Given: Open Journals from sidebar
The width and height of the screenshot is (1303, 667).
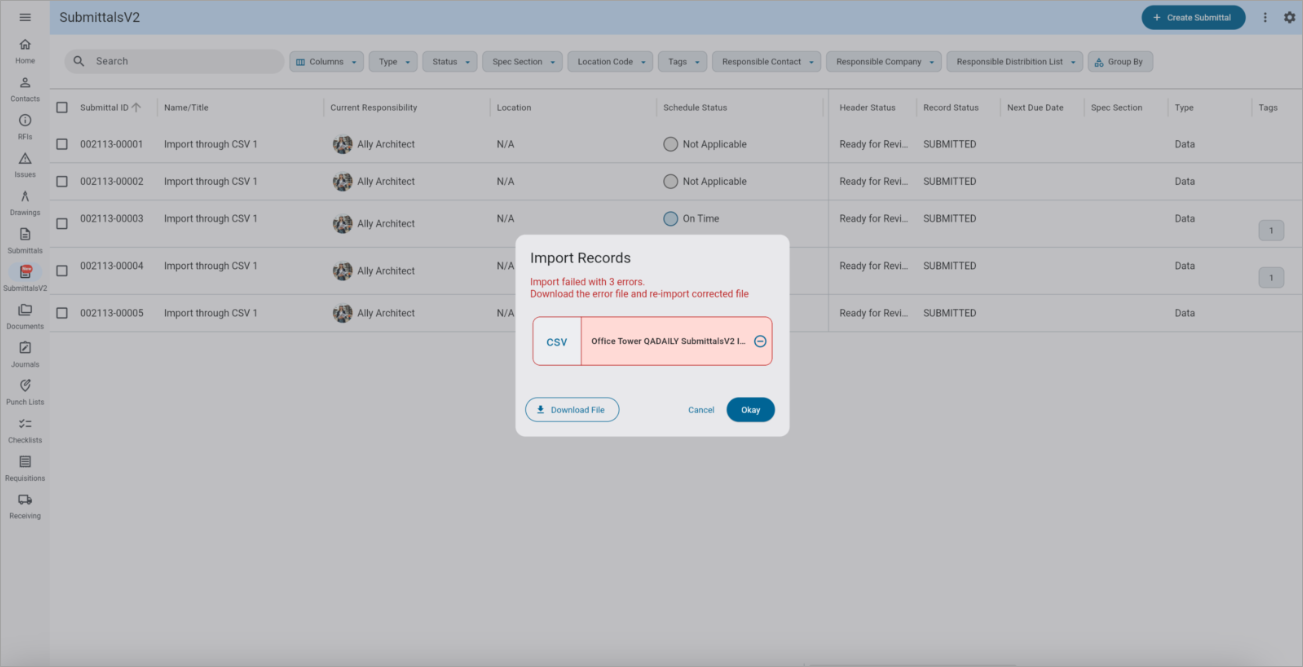Looking at the screenshot, I should (25, 355).
